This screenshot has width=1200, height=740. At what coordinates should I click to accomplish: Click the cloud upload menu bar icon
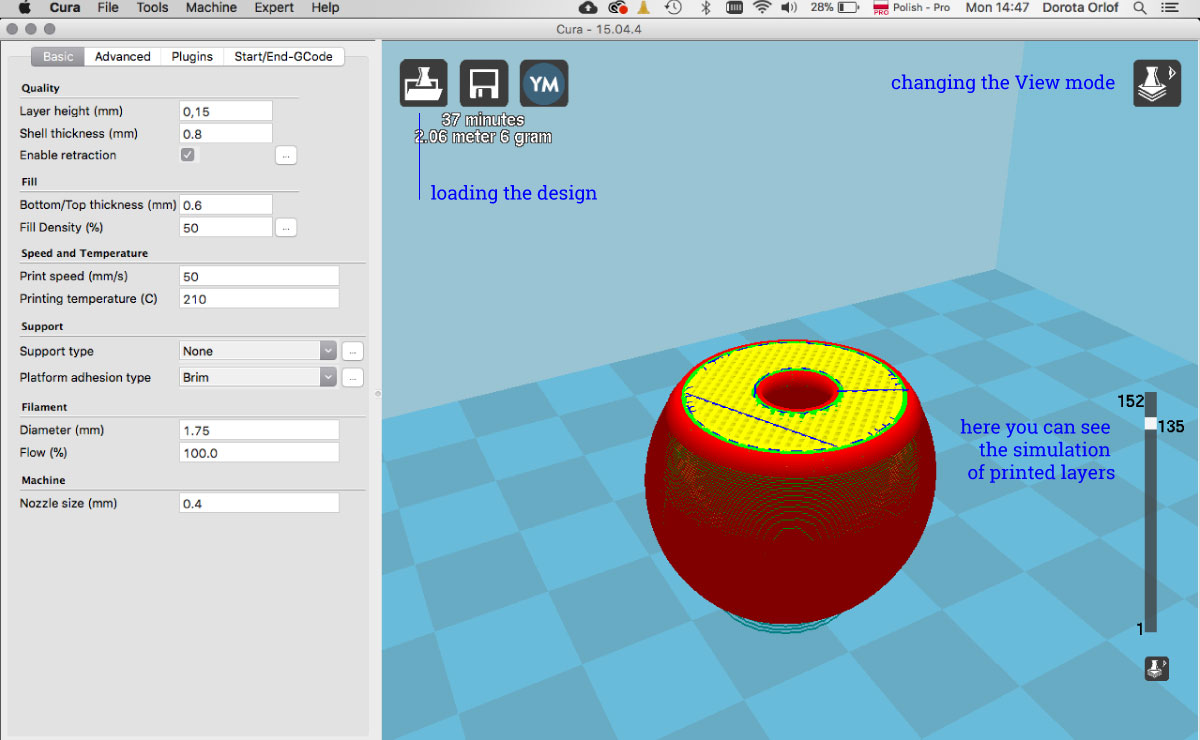588,8
